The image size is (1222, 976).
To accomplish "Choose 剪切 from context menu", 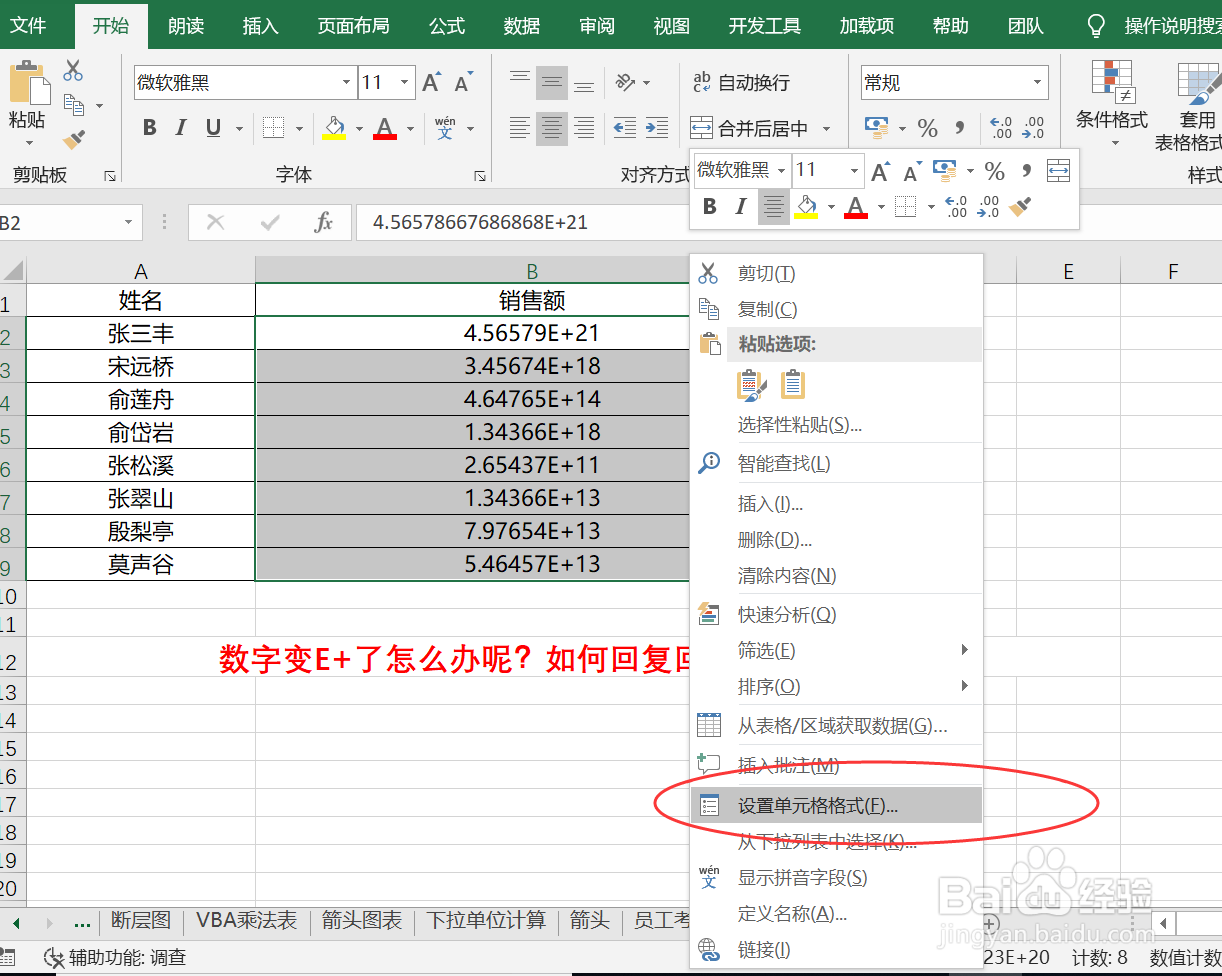I will [x=836, y=273].
